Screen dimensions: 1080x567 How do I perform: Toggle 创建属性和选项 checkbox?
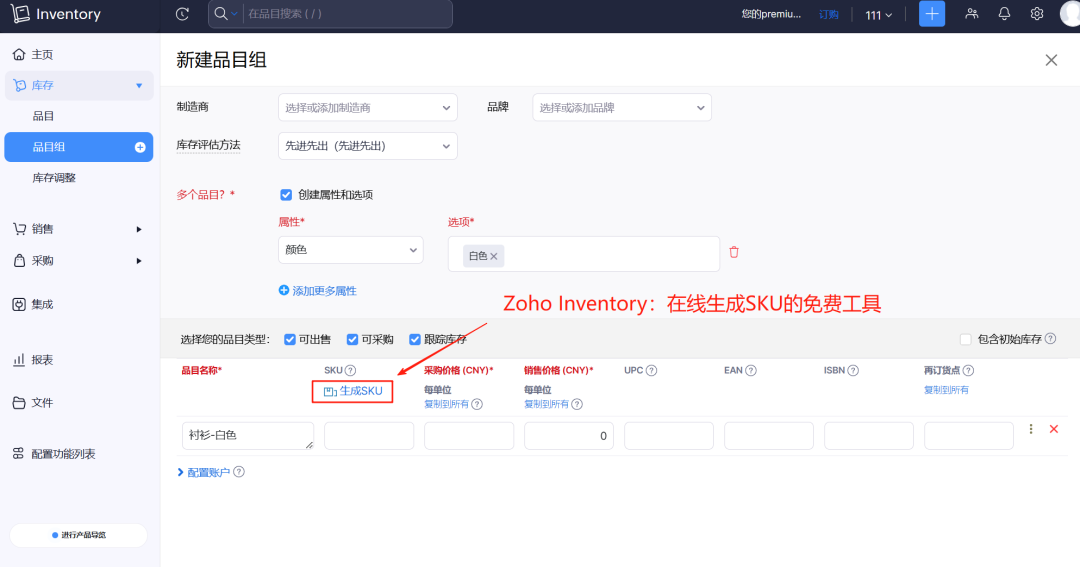click(286, 195)
